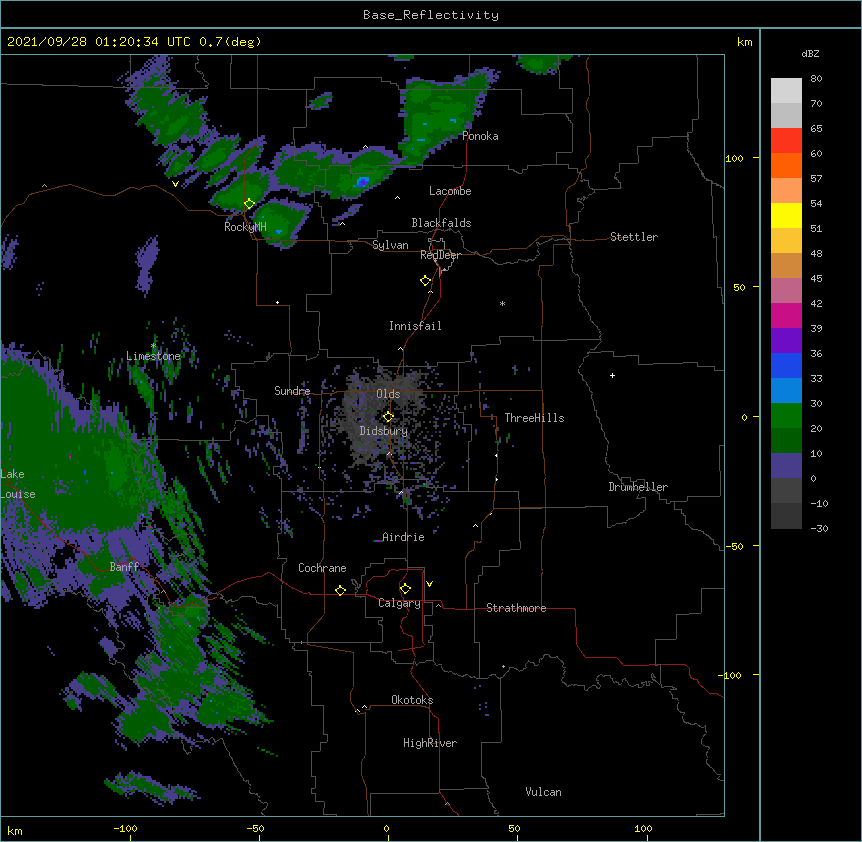Click the white asterisk marker east of Innisfail
This screenshot has height=842, width=862.
tap(502, 304)
